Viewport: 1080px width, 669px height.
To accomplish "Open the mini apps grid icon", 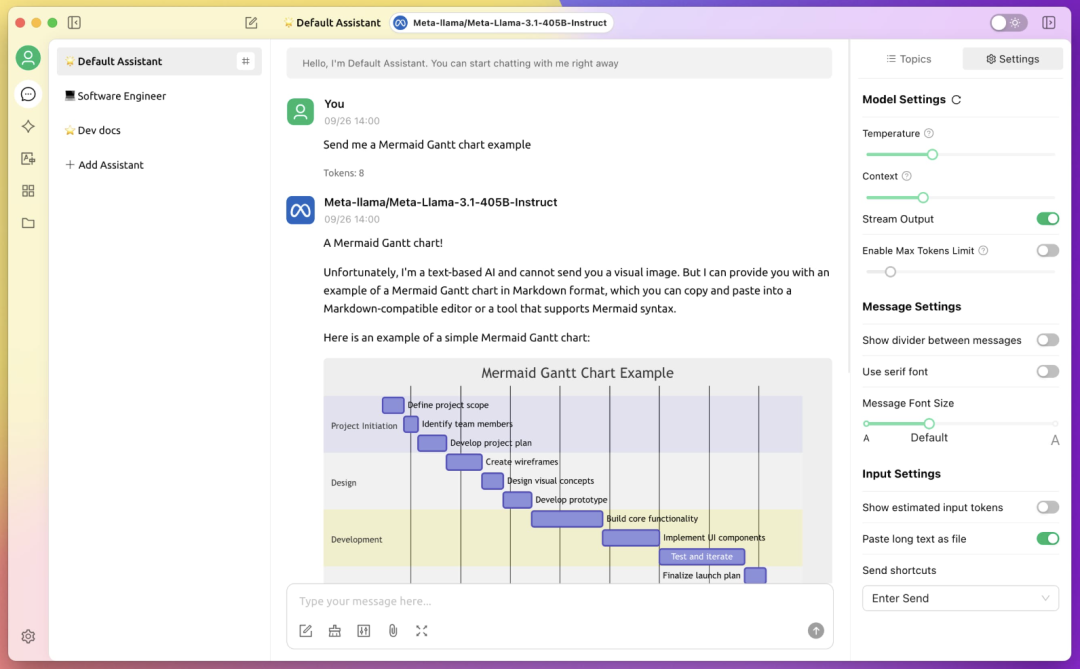I will click(x=28, y=191).
